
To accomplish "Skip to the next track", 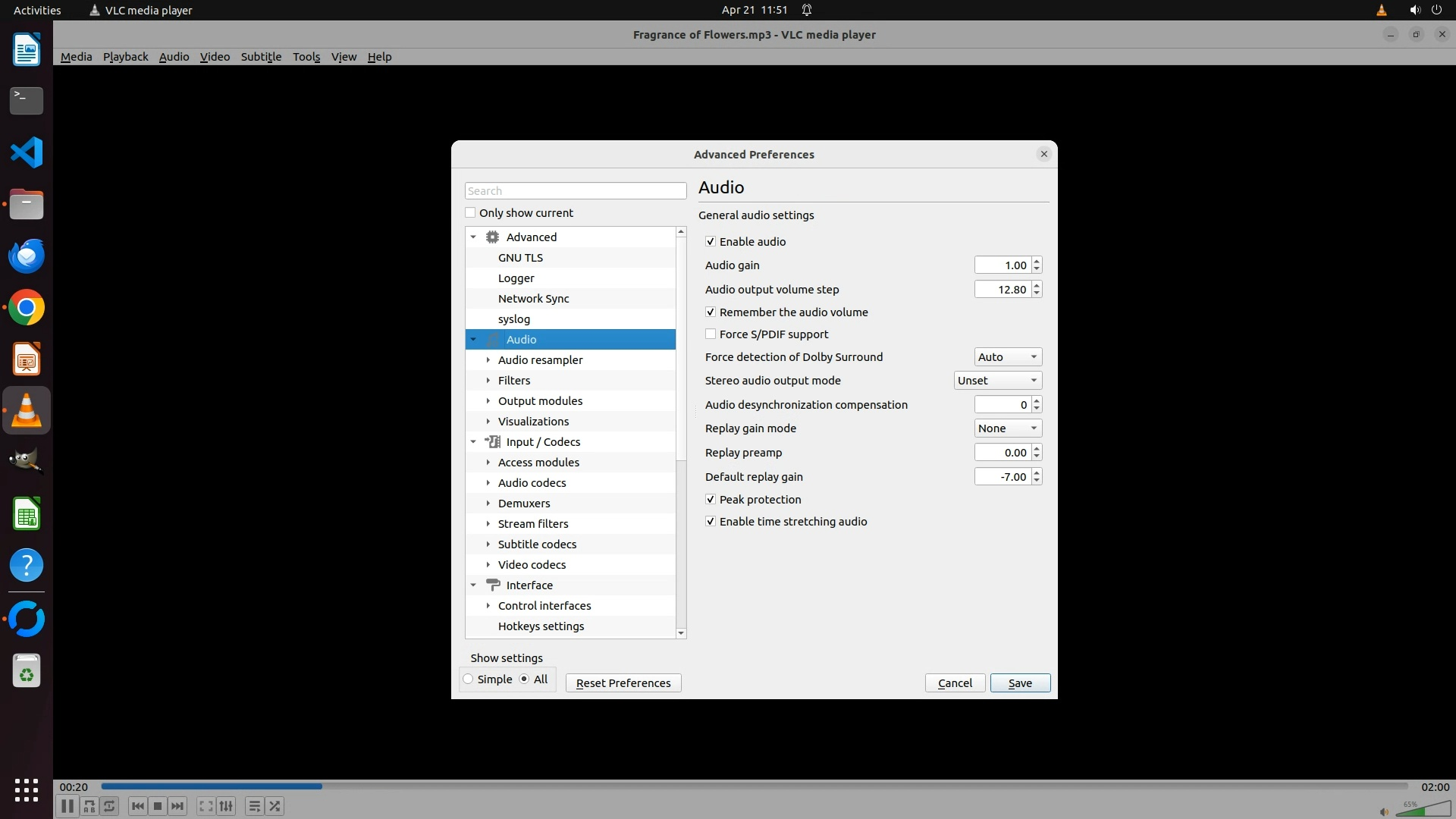I will tap(177, 806).
